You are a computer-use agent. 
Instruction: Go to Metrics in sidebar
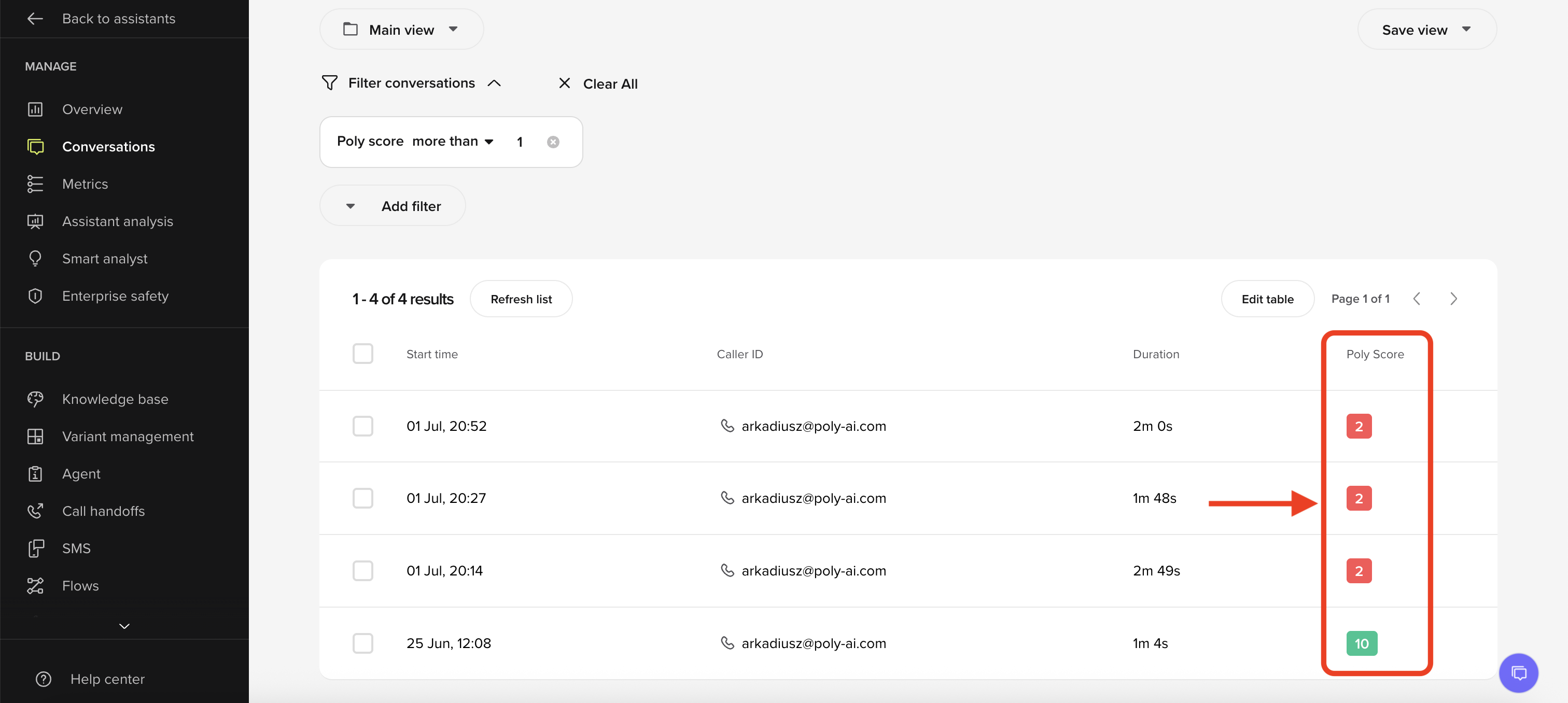pos(85,184)
